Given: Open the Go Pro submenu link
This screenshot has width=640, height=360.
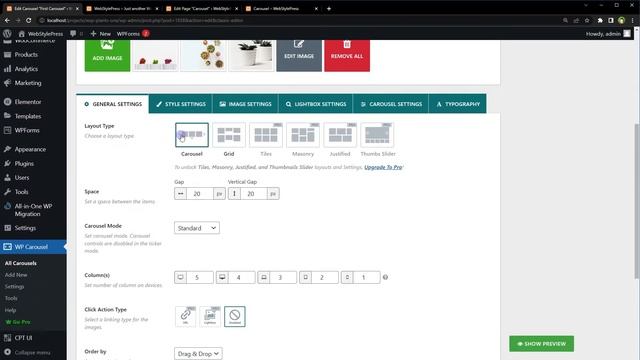Looking at the screenshot, I should 18,322.
